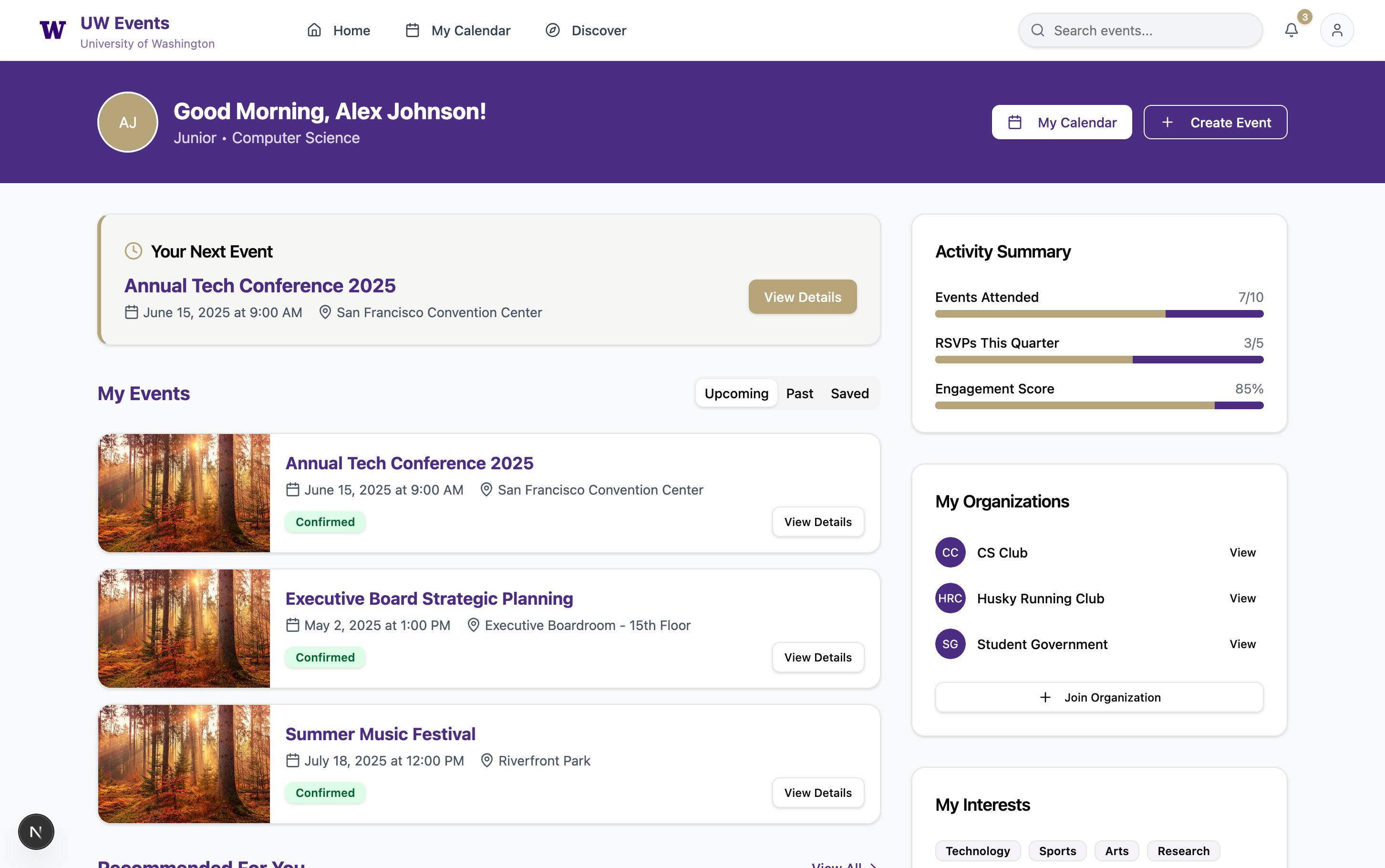Click the AJ avatar circle
This screenshot has height=868, width=1385.
[127, 122]
